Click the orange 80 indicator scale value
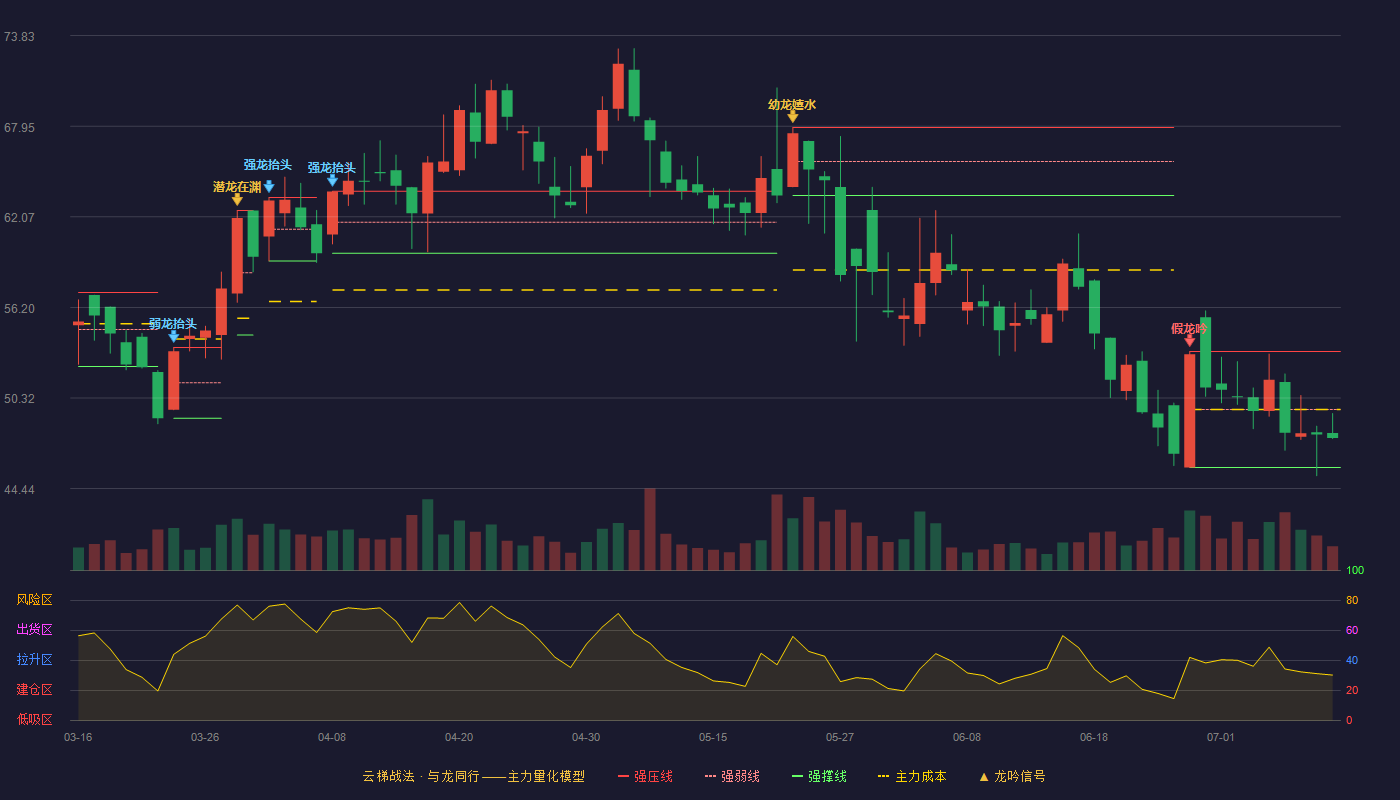The image size is (1400, 800). click(1352, 601)
